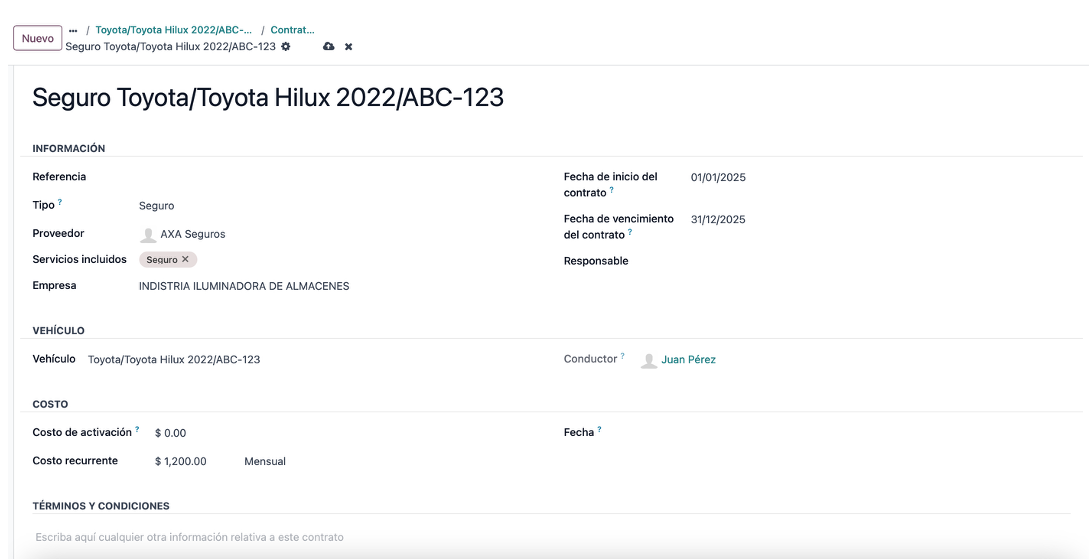Open the gear actions menu

tap(285, 47)
